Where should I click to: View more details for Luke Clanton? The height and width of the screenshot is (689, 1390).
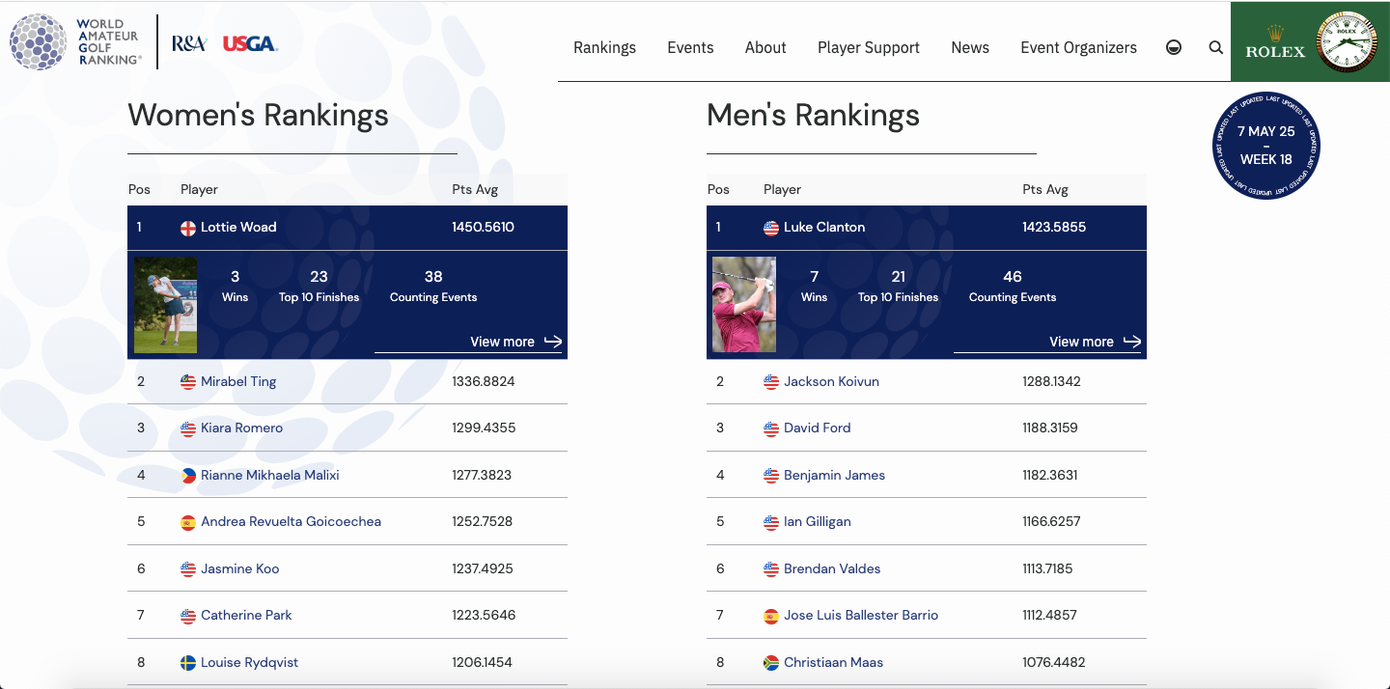point(1095,342)
